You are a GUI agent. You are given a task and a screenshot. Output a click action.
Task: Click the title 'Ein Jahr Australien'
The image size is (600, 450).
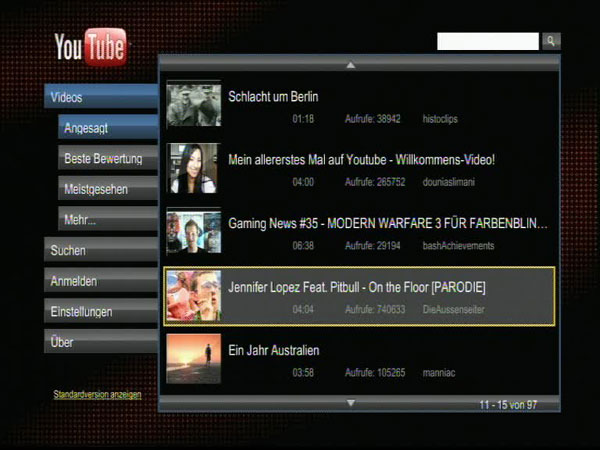274,350
